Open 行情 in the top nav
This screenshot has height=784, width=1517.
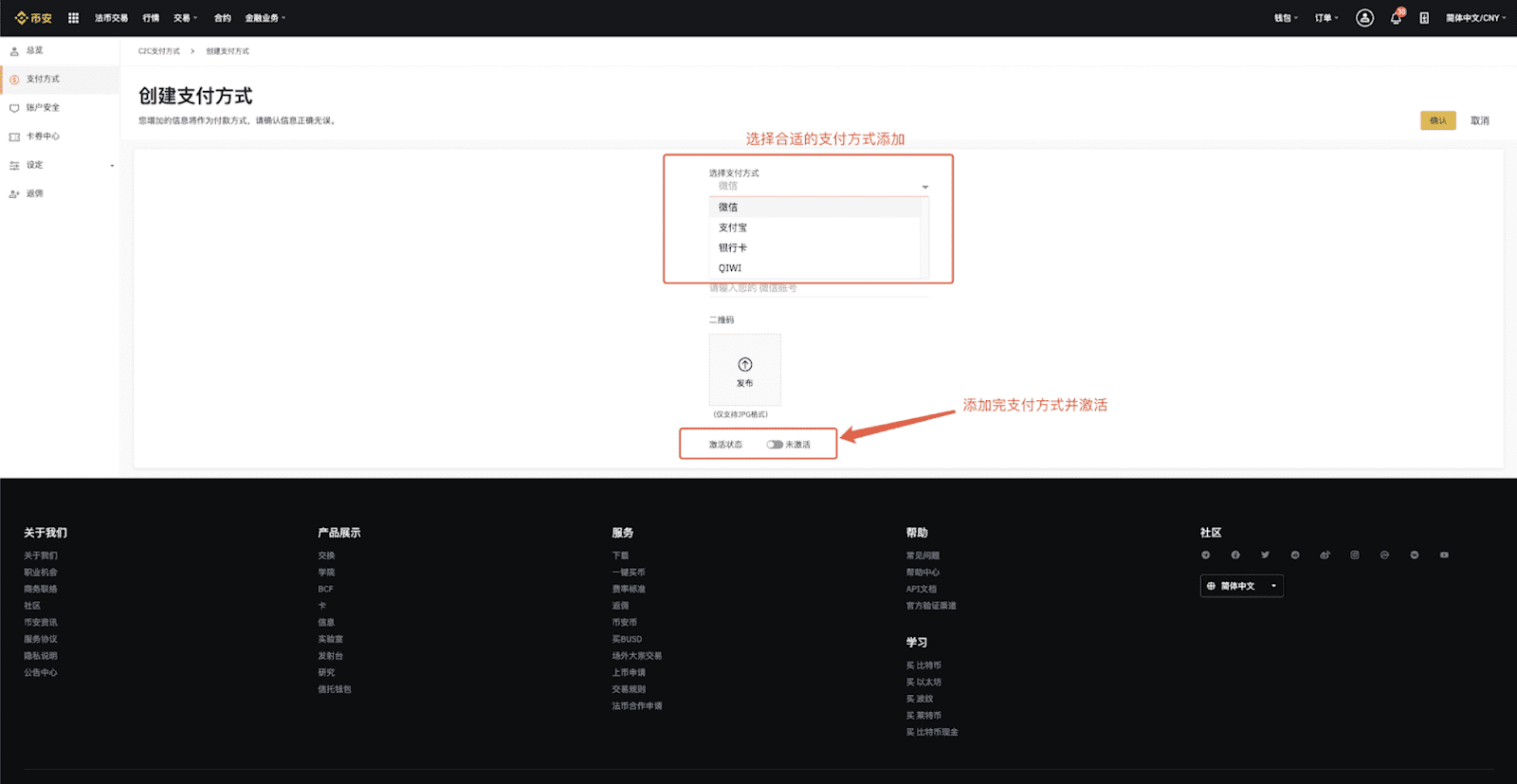[151, 18]
